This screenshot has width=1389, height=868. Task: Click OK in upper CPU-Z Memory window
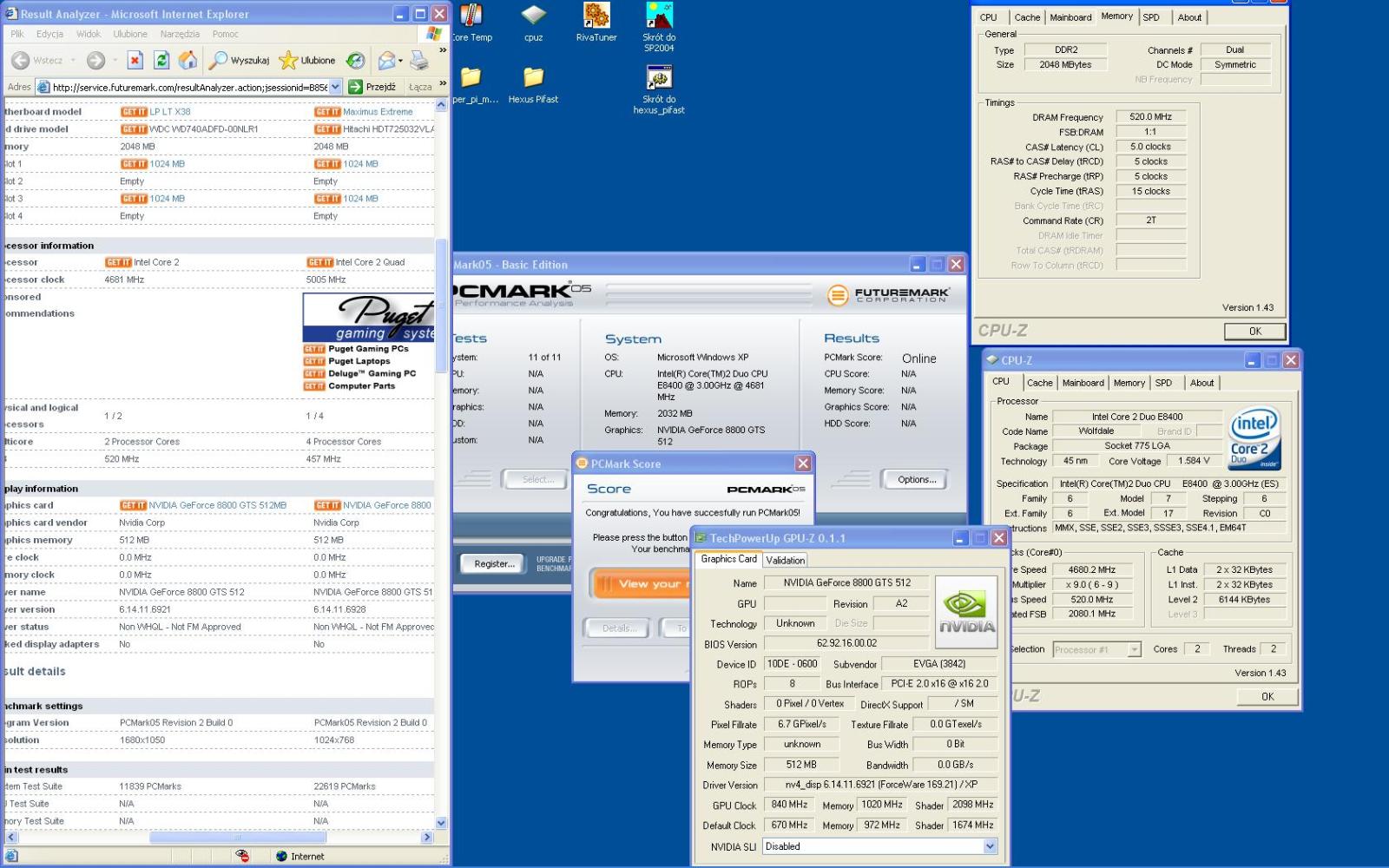[x=1254, y=331]
